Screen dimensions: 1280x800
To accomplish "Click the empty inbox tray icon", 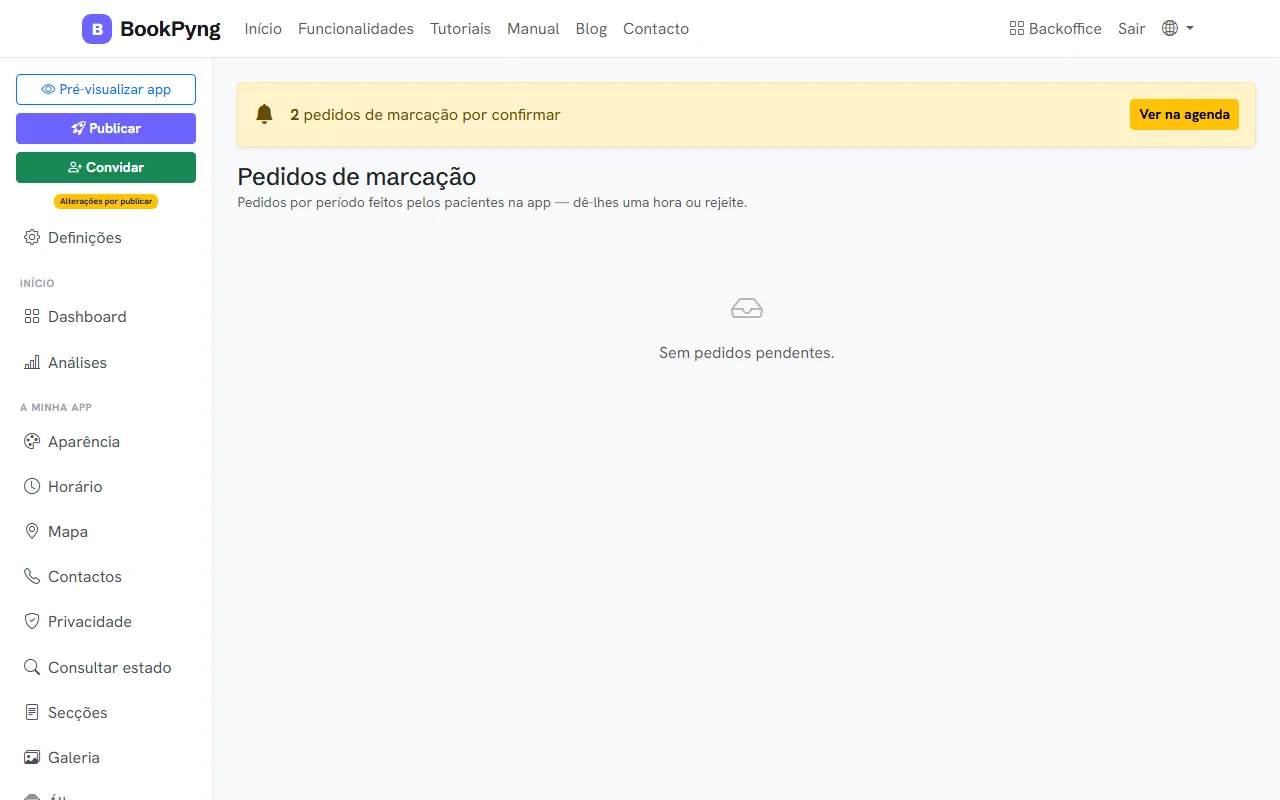I will 747,308.
